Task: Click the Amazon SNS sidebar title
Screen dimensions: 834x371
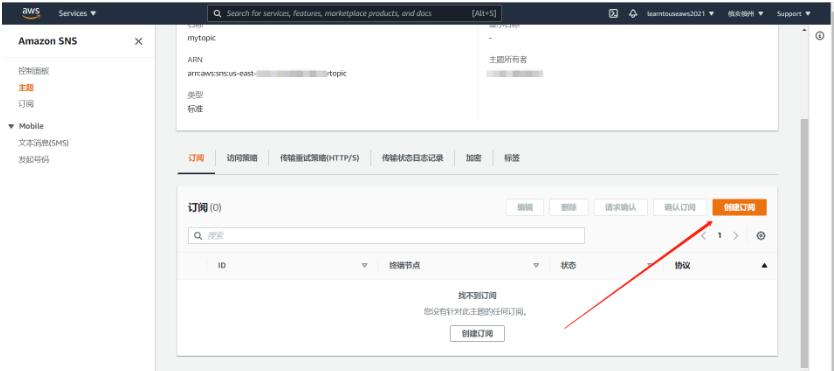Action: point(47,41)
